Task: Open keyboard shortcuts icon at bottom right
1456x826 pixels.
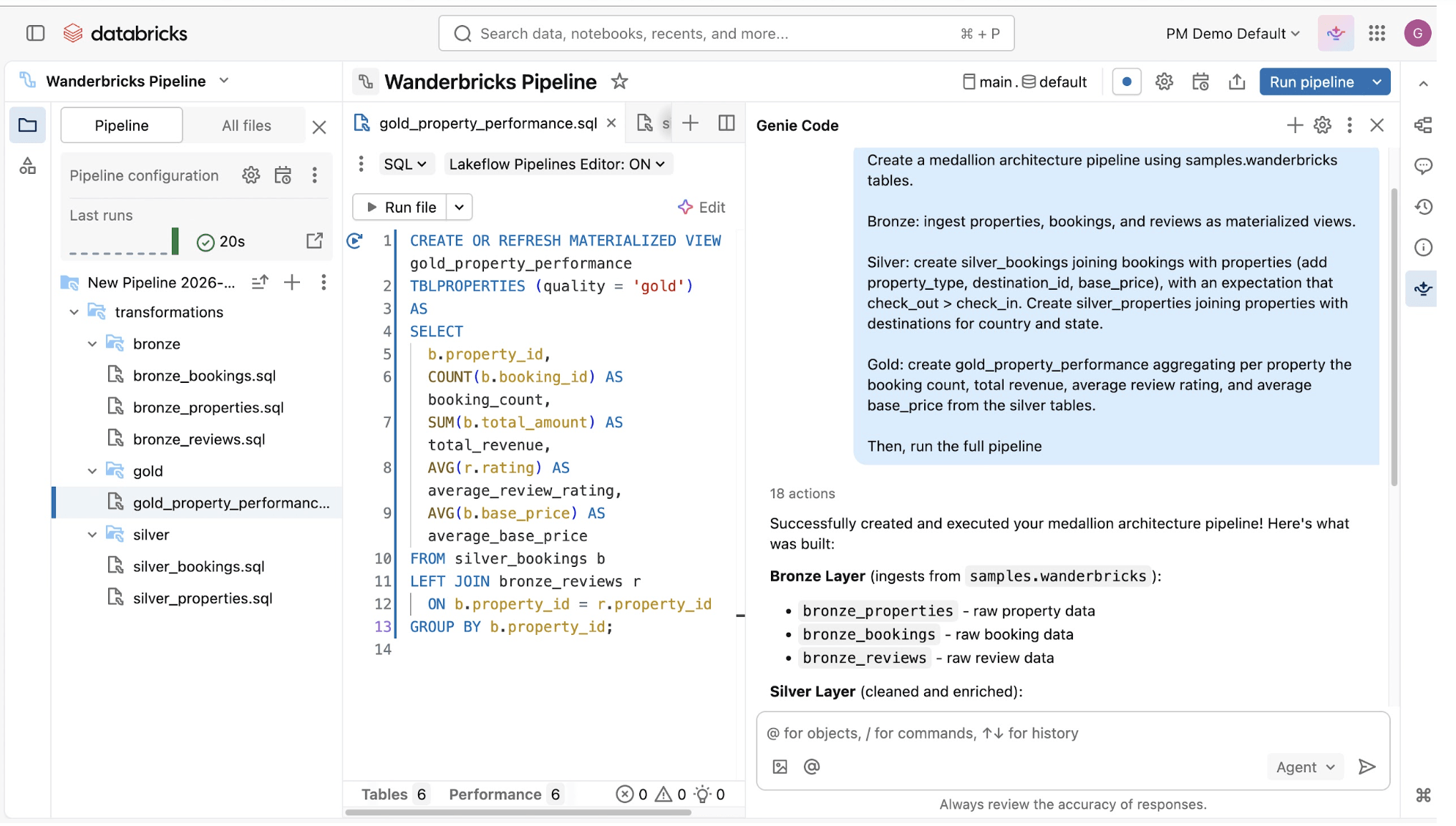Action: pyautogui.click(x=1423, y=795)
